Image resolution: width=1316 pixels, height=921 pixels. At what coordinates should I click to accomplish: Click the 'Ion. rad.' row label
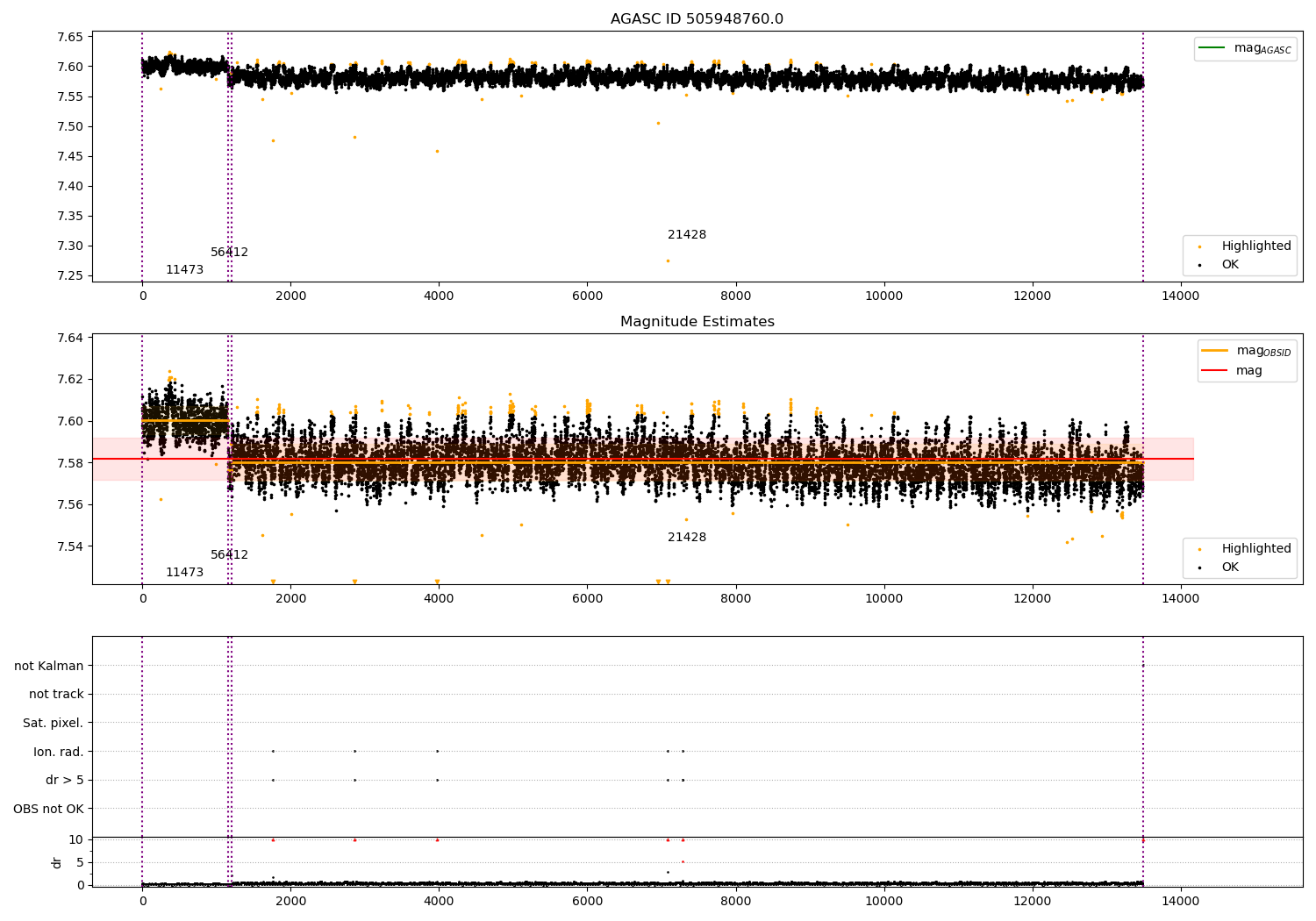[59, 752]
